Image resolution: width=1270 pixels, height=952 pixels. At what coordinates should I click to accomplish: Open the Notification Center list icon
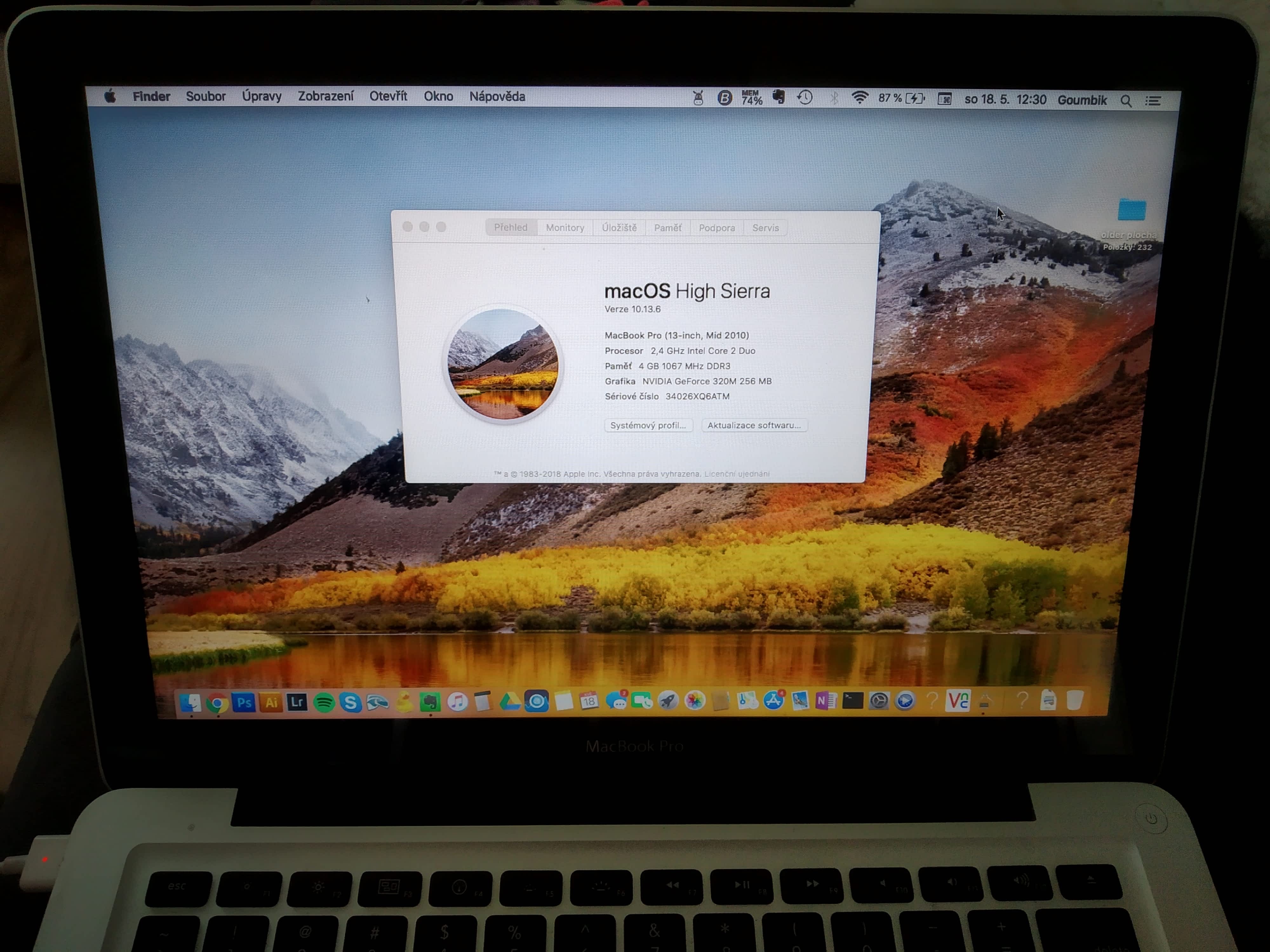pyautogui.click(x=1153, y=101)
